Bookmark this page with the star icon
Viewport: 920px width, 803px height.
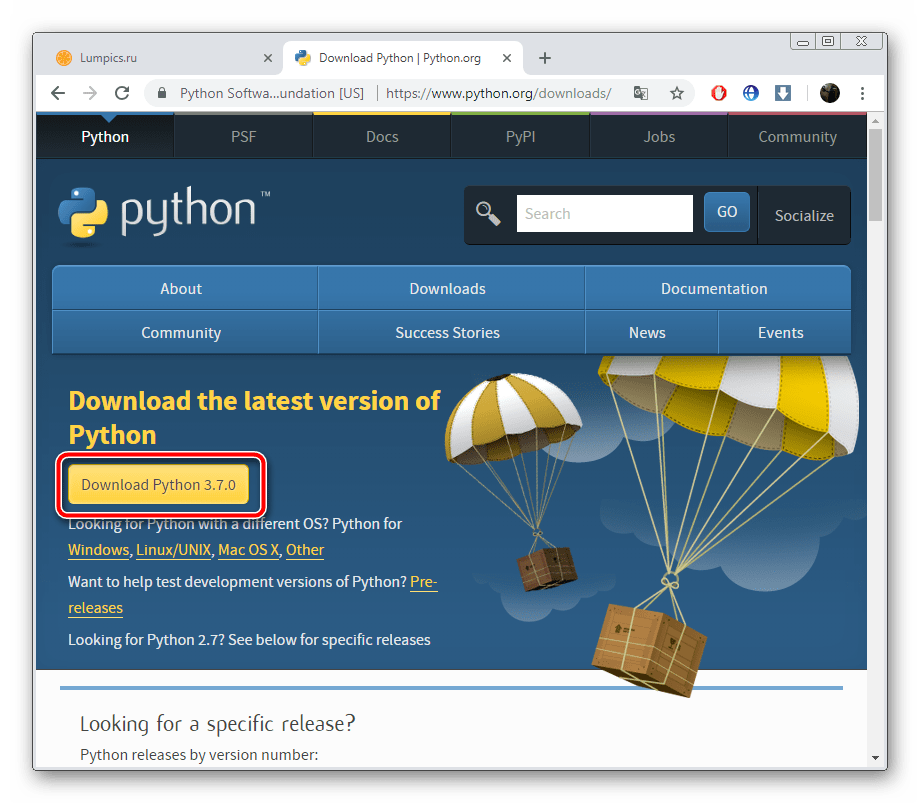677,93
